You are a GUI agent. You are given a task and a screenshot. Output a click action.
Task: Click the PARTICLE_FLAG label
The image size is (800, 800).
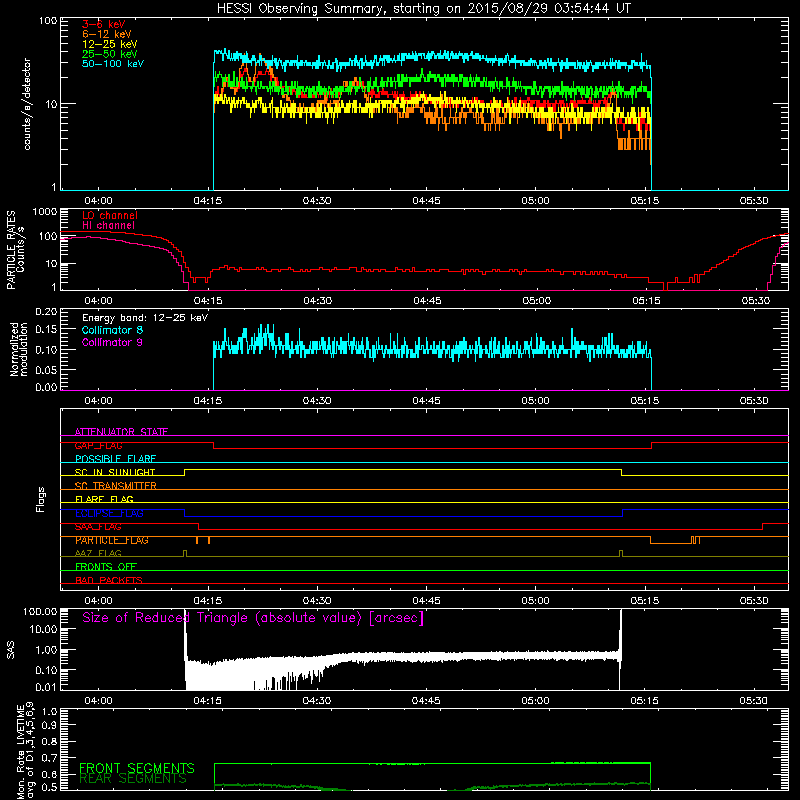[x=112, y=540]
